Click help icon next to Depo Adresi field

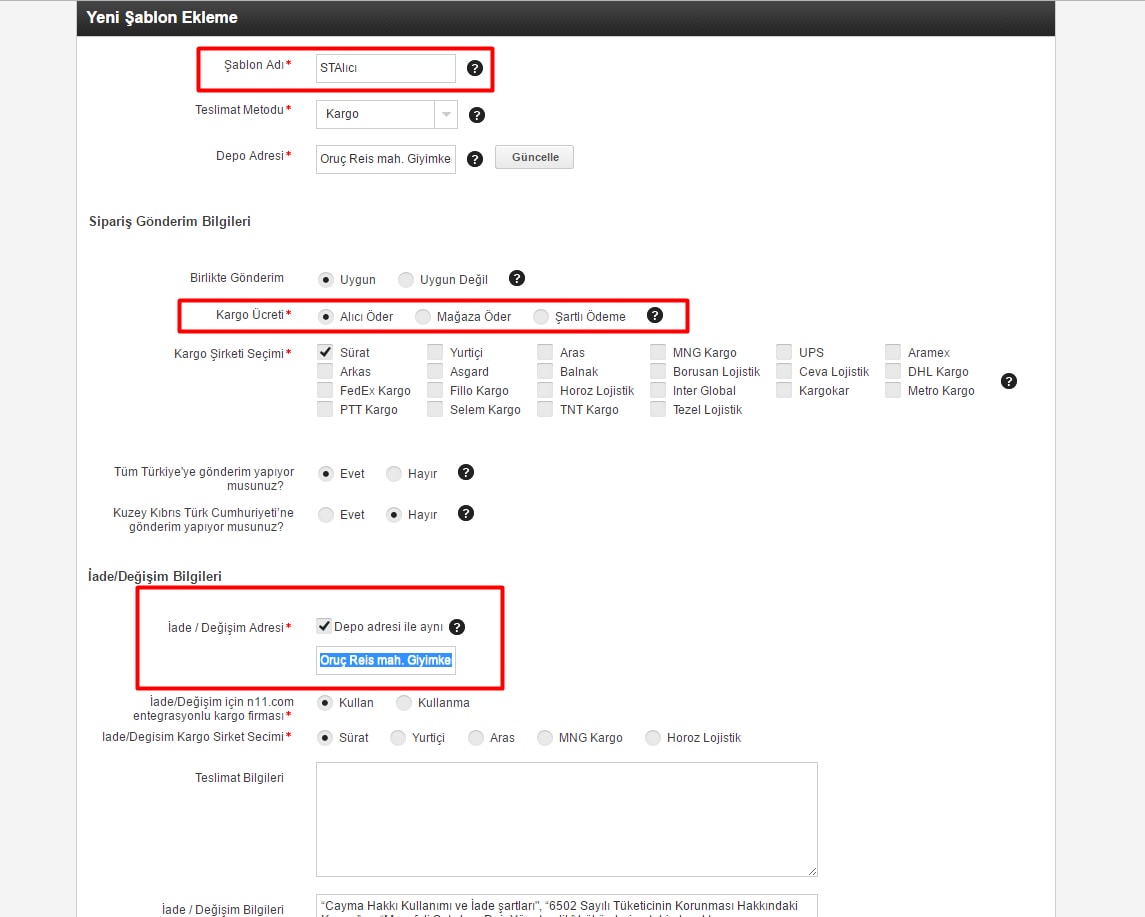(x=475, y=158)
